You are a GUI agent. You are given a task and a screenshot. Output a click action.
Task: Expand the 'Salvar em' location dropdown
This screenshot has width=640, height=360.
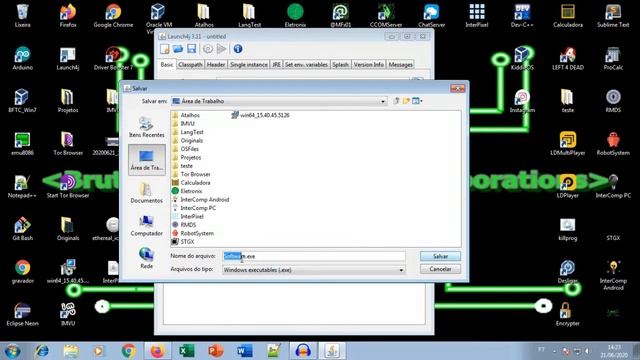(383, 101)
